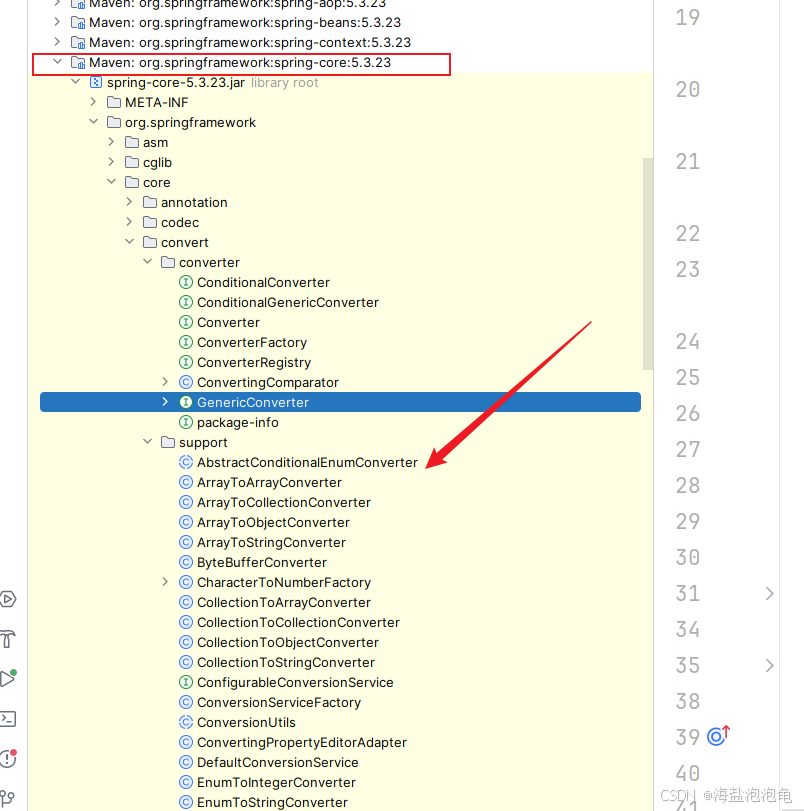Expand the code fold arrow at line 31
The width and height of the screenshot is (804, 811).
[770, 593]
